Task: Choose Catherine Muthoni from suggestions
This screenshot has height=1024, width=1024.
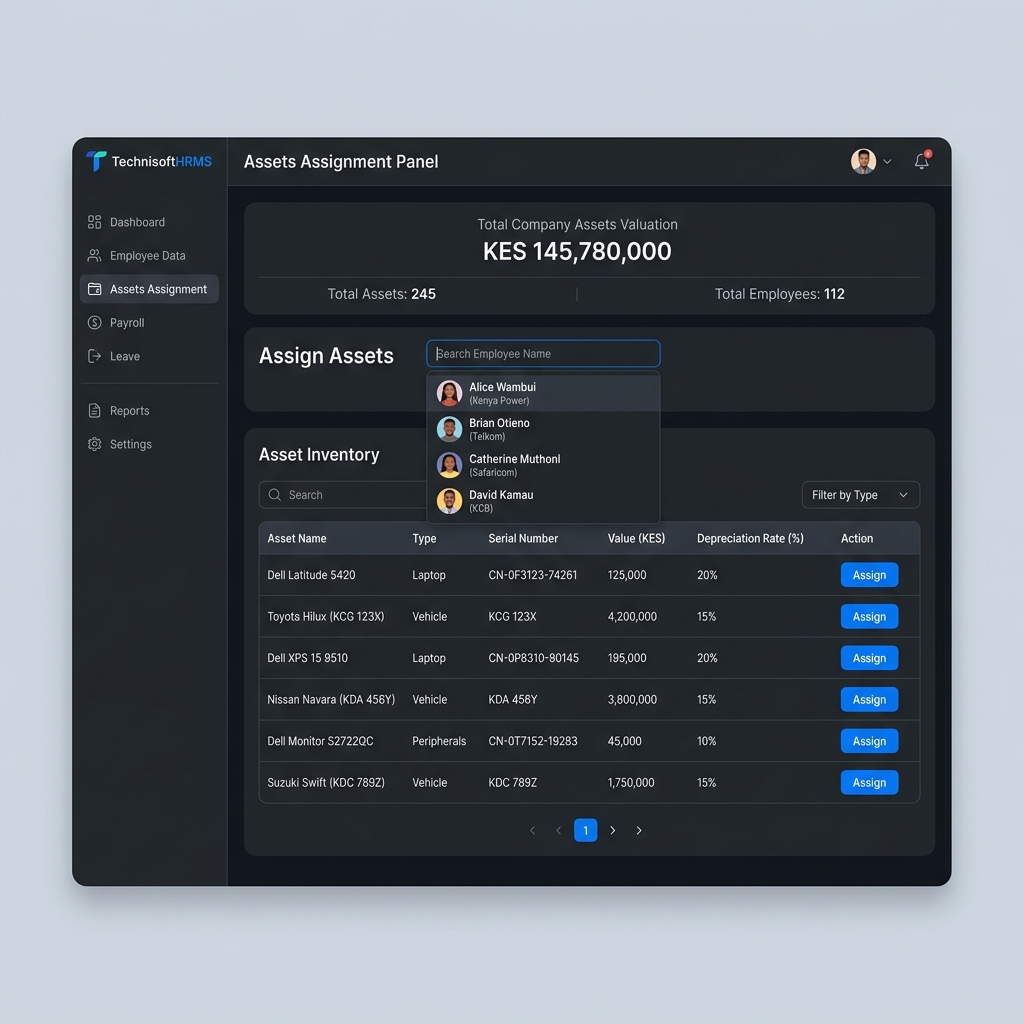Action: (543, 465)
